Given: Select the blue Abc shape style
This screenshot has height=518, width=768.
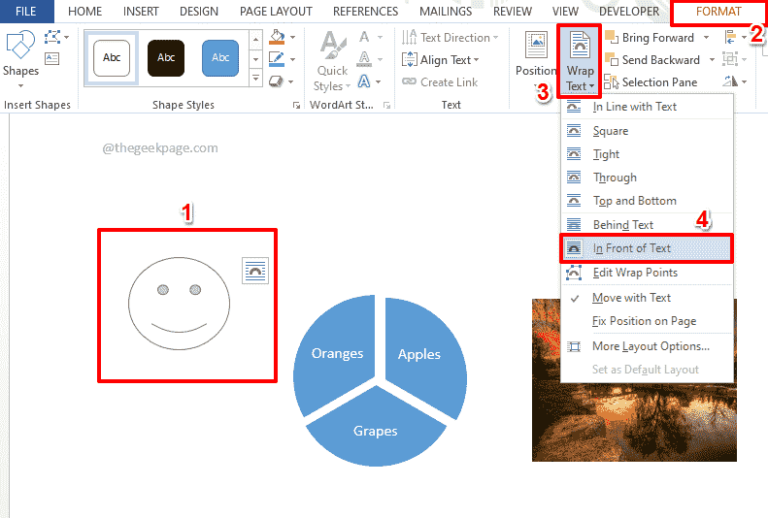Looking at the screenshot, I should click(221, 58).
